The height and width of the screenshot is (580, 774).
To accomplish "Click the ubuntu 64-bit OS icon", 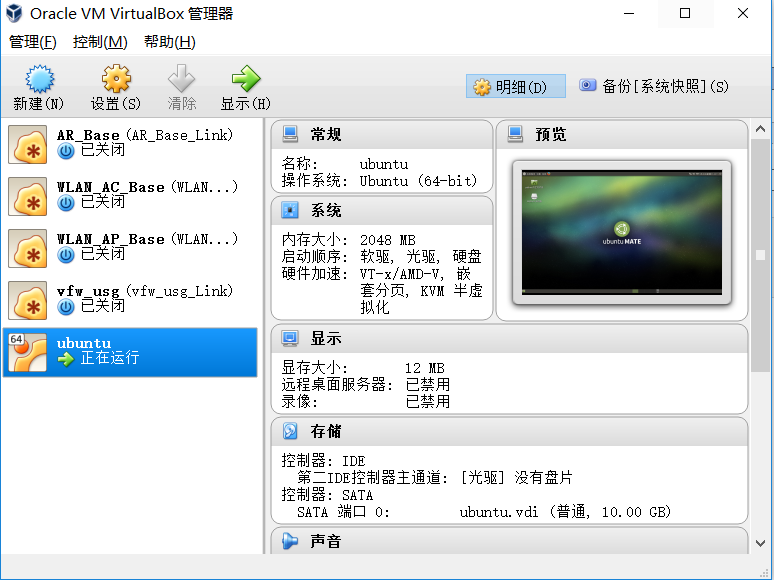I will click(x=28, y=352).
